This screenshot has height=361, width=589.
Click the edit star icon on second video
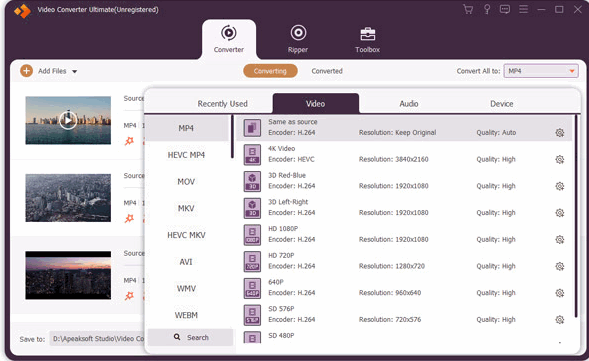(129, 218)
